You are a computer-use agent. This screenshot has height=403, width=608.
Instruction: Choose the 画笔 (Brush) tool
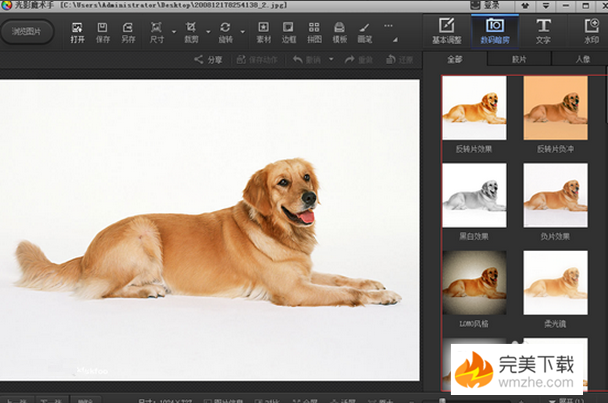(364, 32)
